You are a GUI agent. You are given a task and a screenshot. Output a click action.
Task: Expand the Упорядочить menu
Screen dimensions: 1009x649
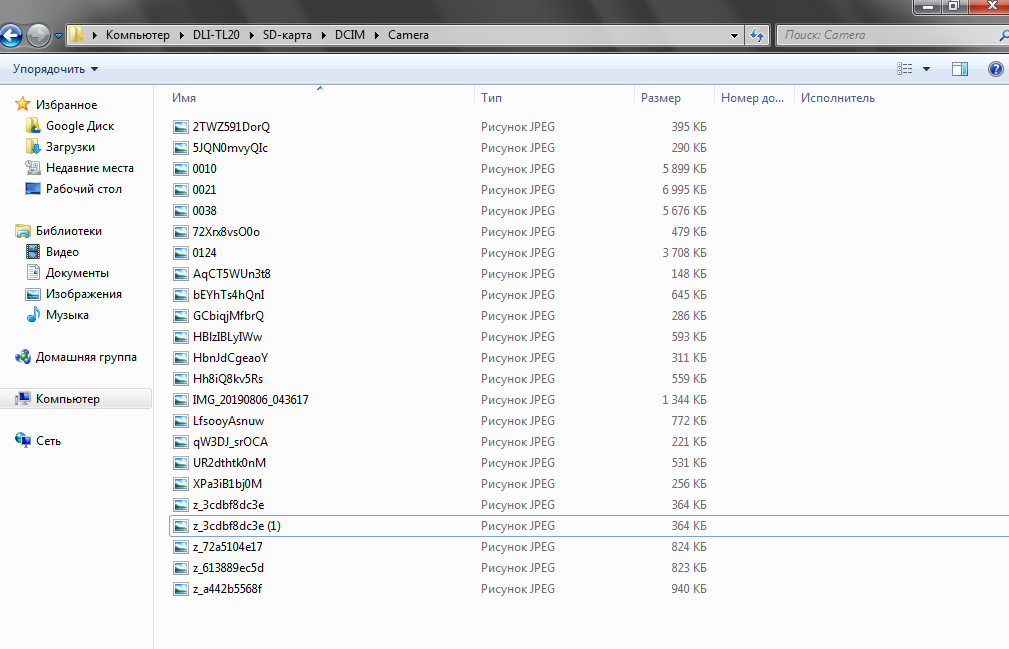point(55,69)
